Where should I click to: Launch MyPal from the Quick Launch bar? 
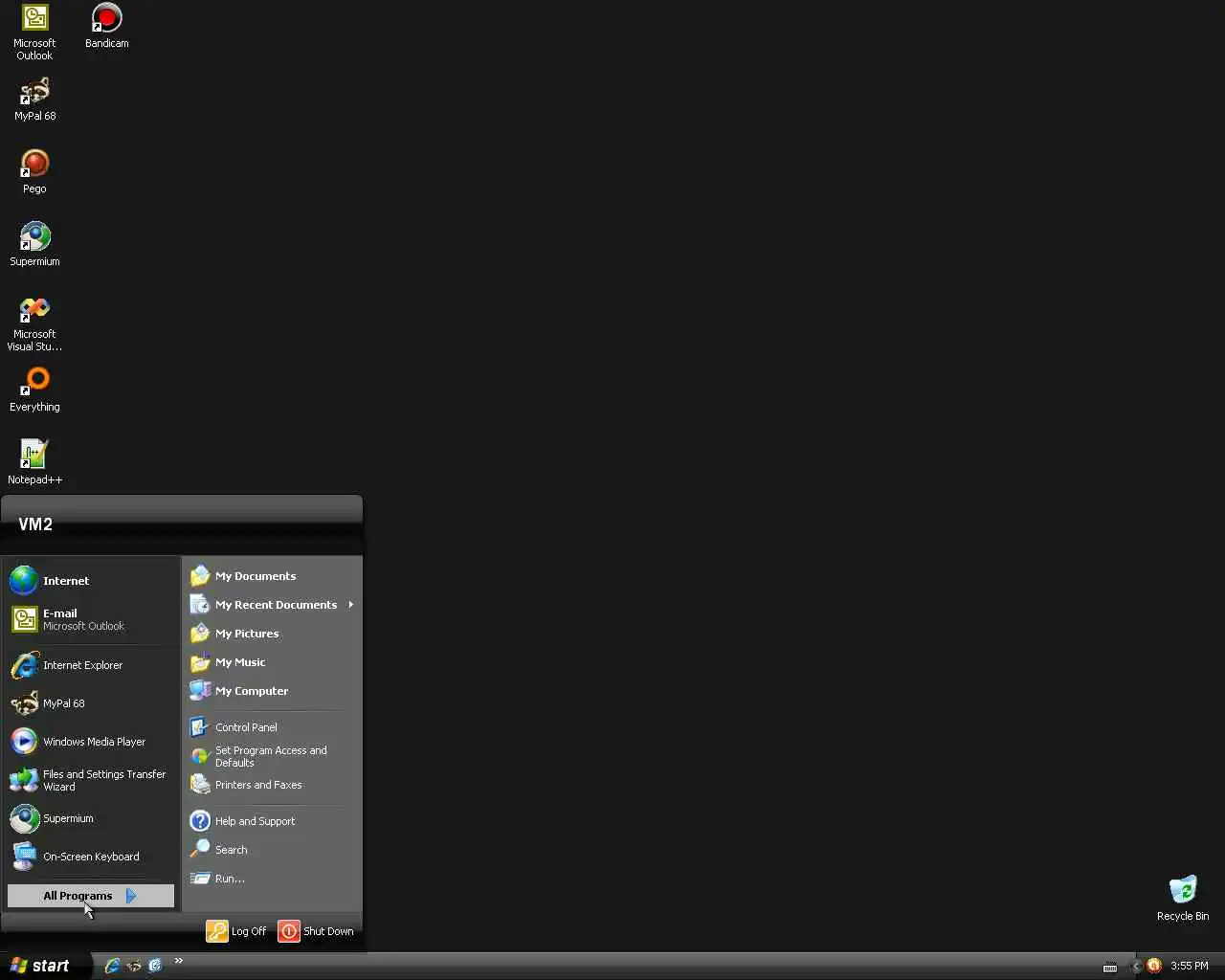(134, 966)
